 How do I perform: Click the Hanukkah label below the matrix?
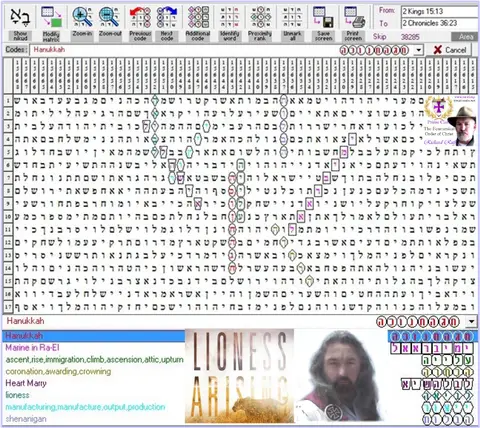25,321
